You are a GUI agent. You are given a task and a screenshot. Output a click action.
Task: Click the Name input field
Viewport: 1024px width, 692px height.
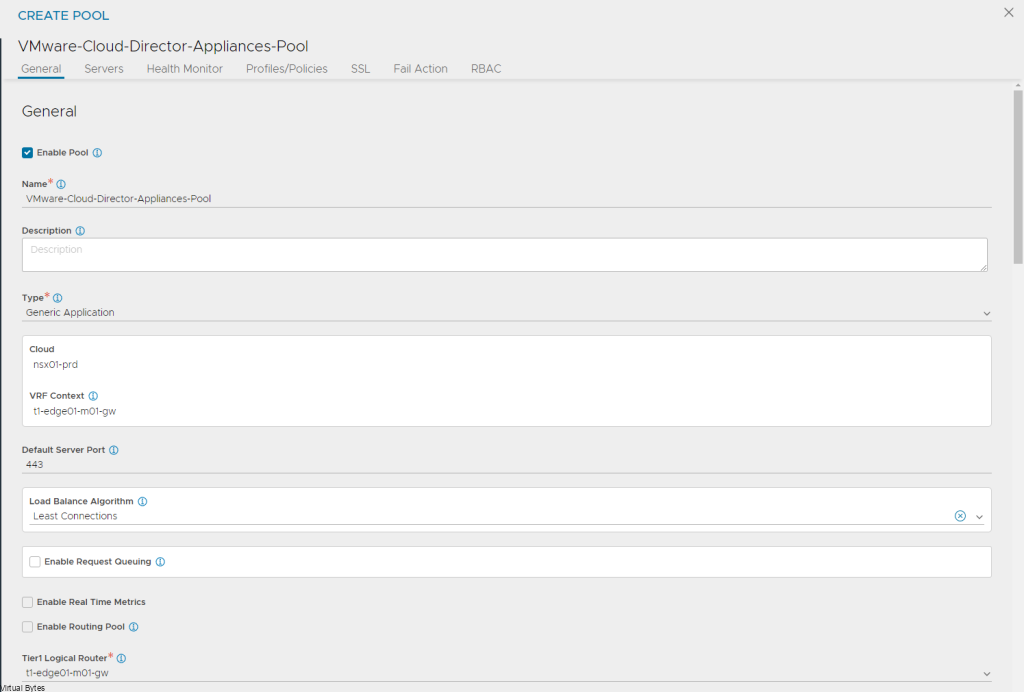507,199
